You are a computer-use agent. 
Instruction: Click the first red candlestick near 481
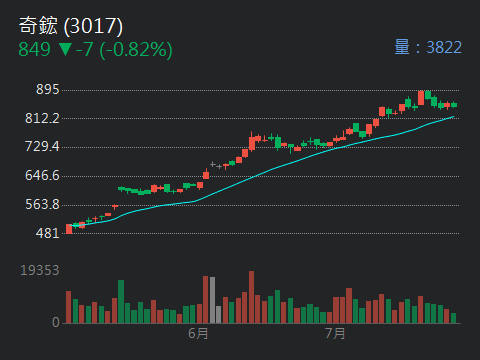coord(69,229)
